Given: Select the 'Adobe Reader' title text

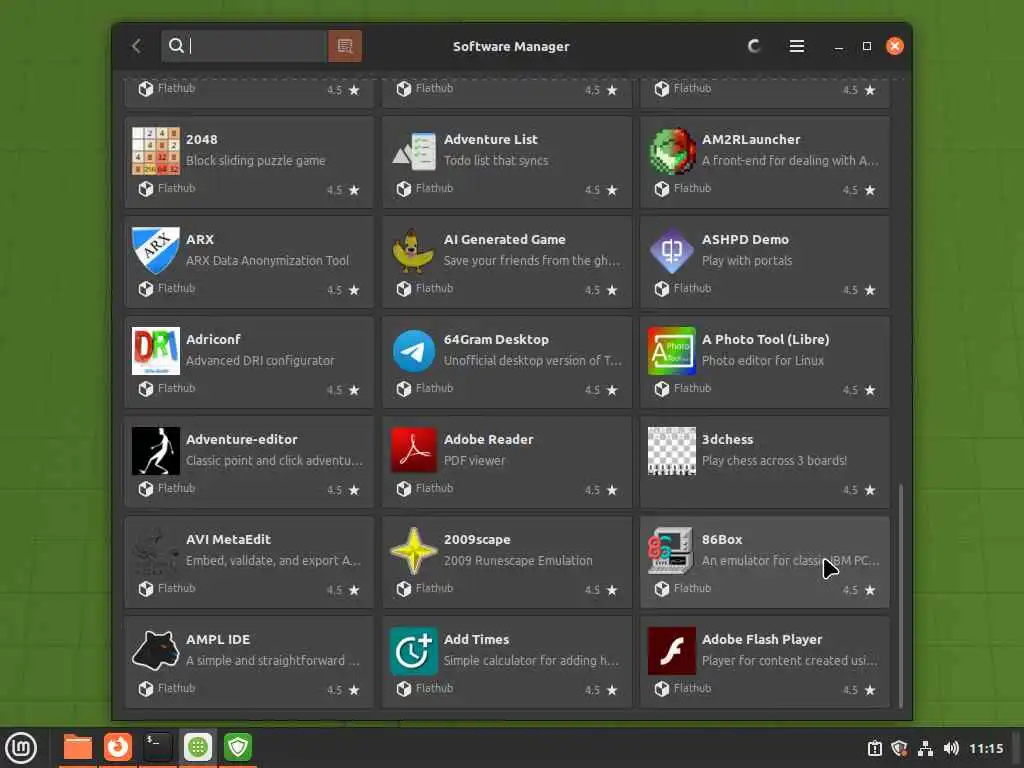Looking at the screenshot, I should click(x=488, y=440).
